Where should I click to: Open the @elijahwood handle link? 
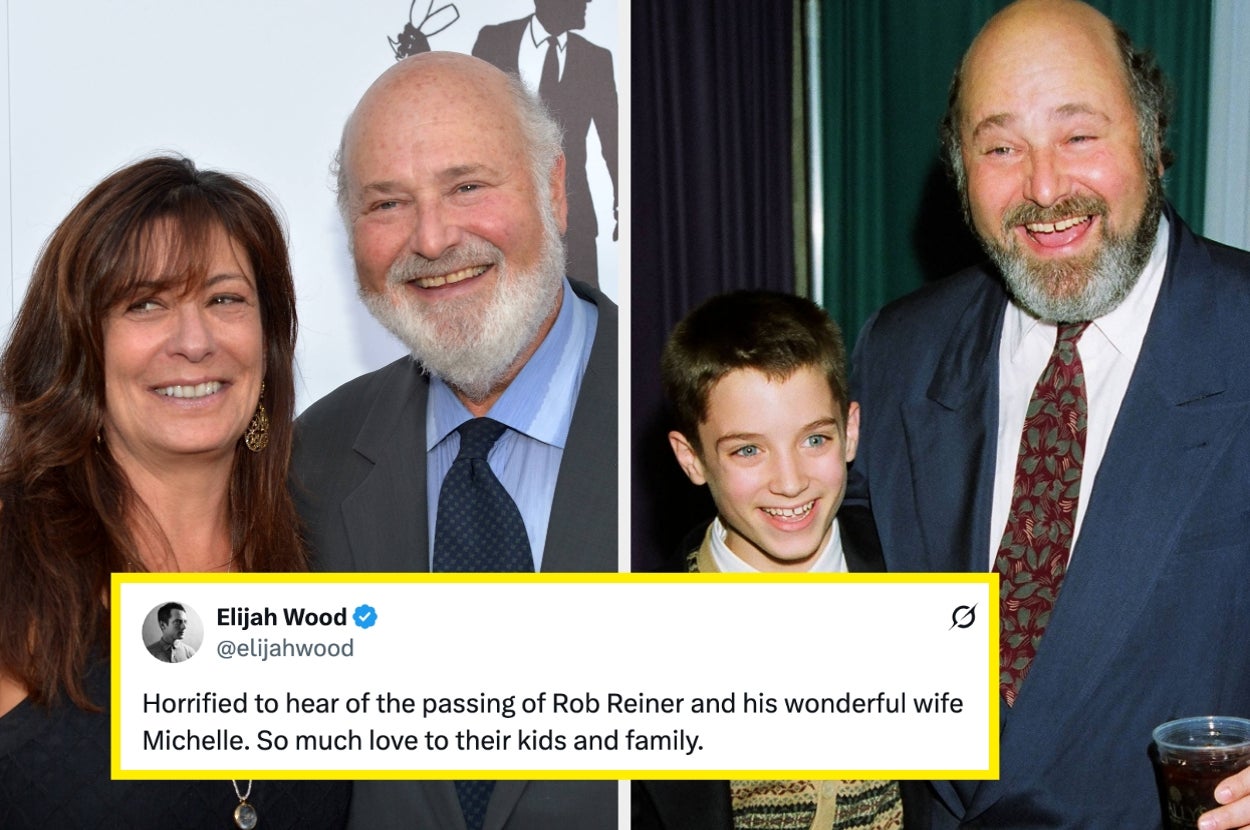pyautogui.click(x=285, y=648)
